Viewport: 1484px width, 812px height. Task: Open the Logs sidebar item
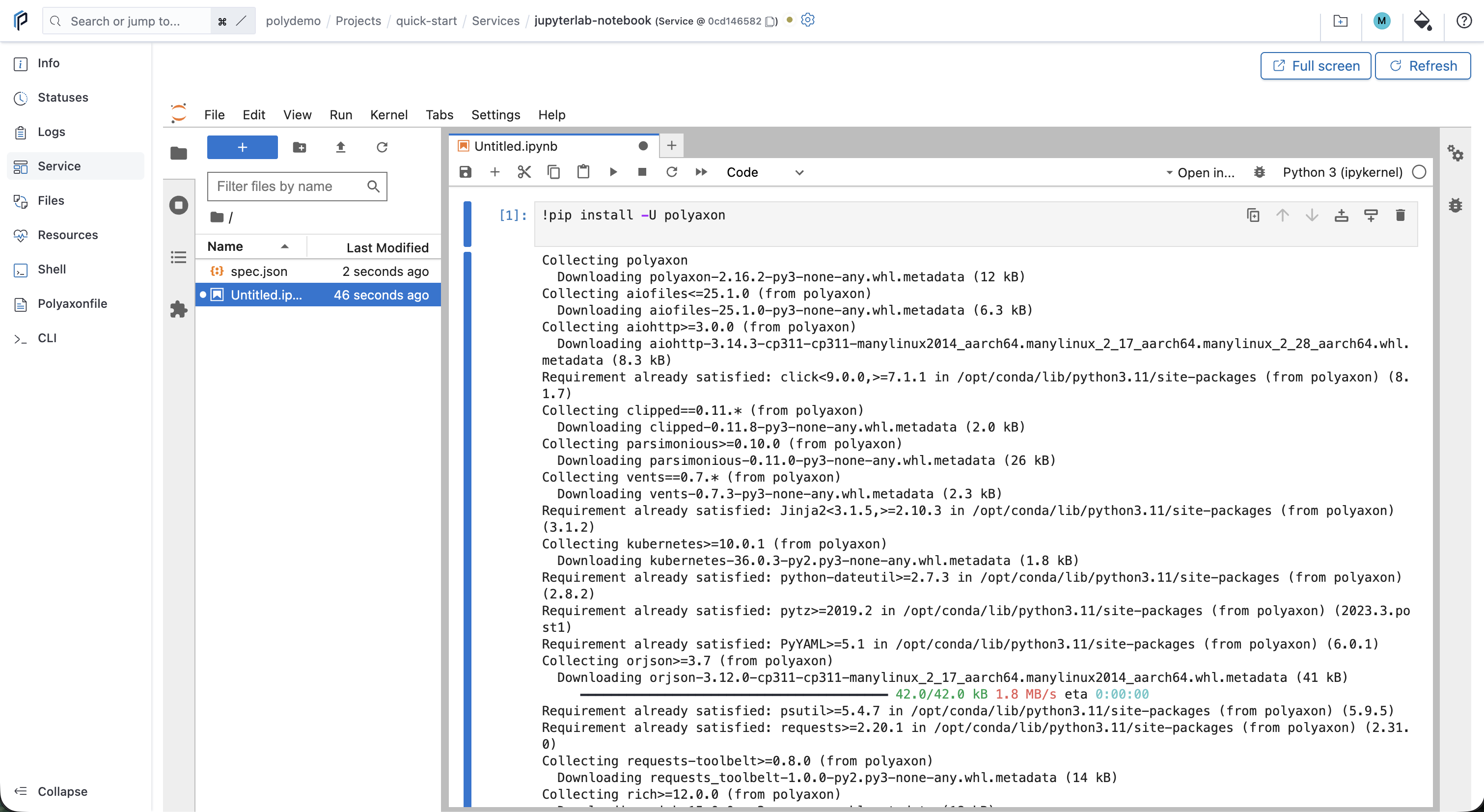[x=76, y=132]
